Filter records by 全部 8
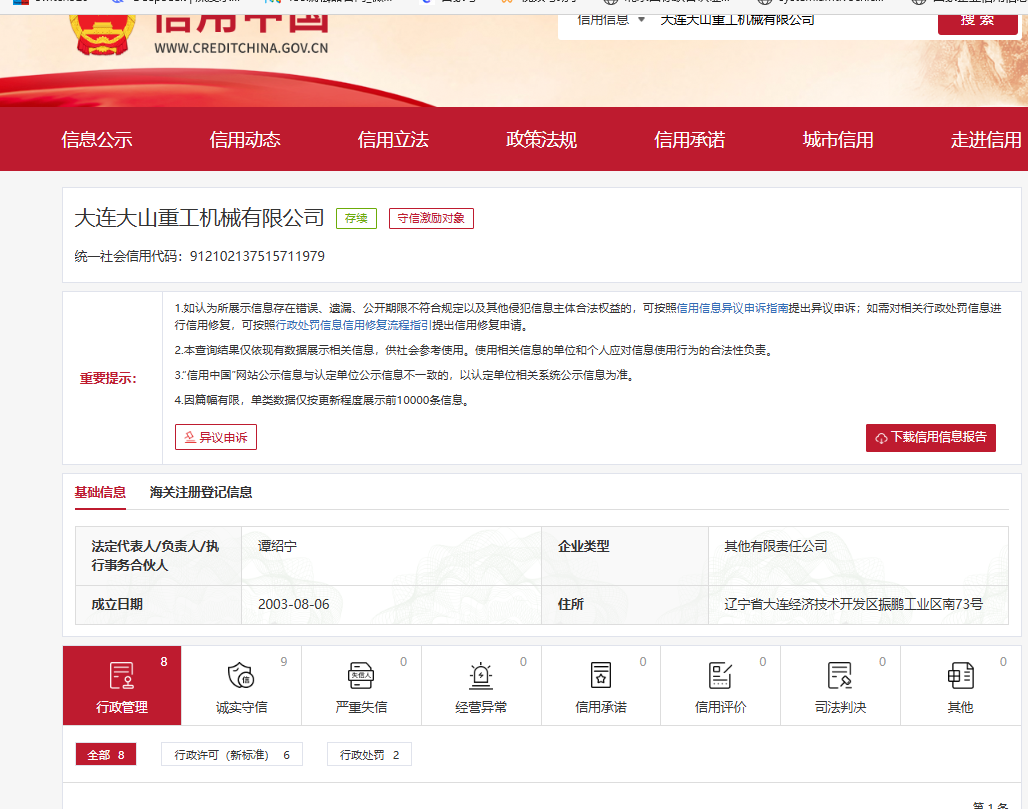1028x809 pixels. point(106,755)
